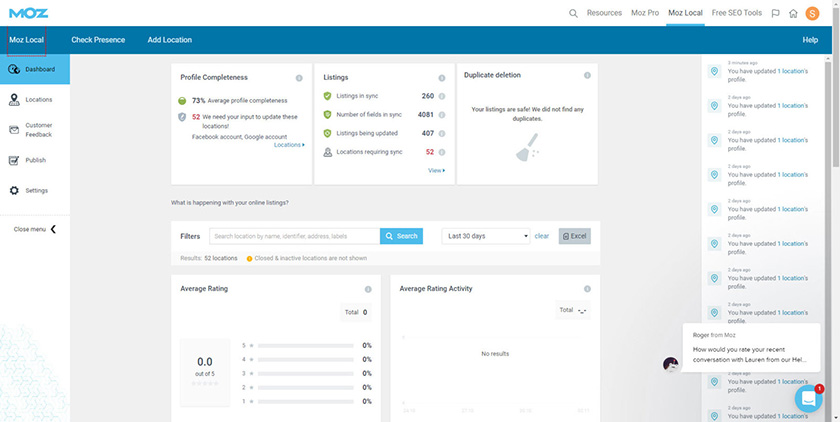Click the flag notifications icon
Viewport: 840px width, 422px height.
(775, 13)
